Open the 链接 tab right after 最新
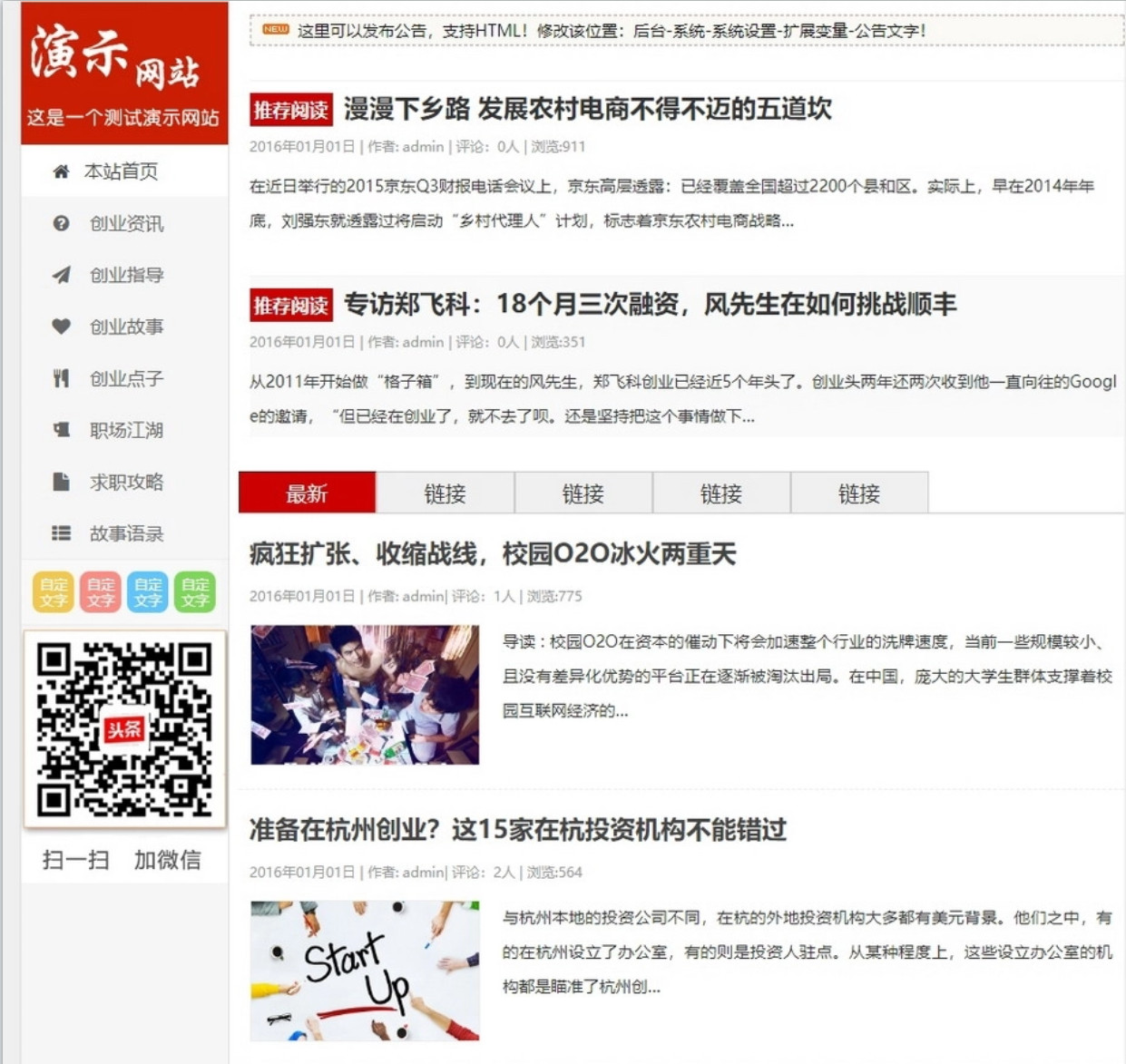Image resolution: width=1126 pixels, height=1064 pixels. click(x=445, y=493)
